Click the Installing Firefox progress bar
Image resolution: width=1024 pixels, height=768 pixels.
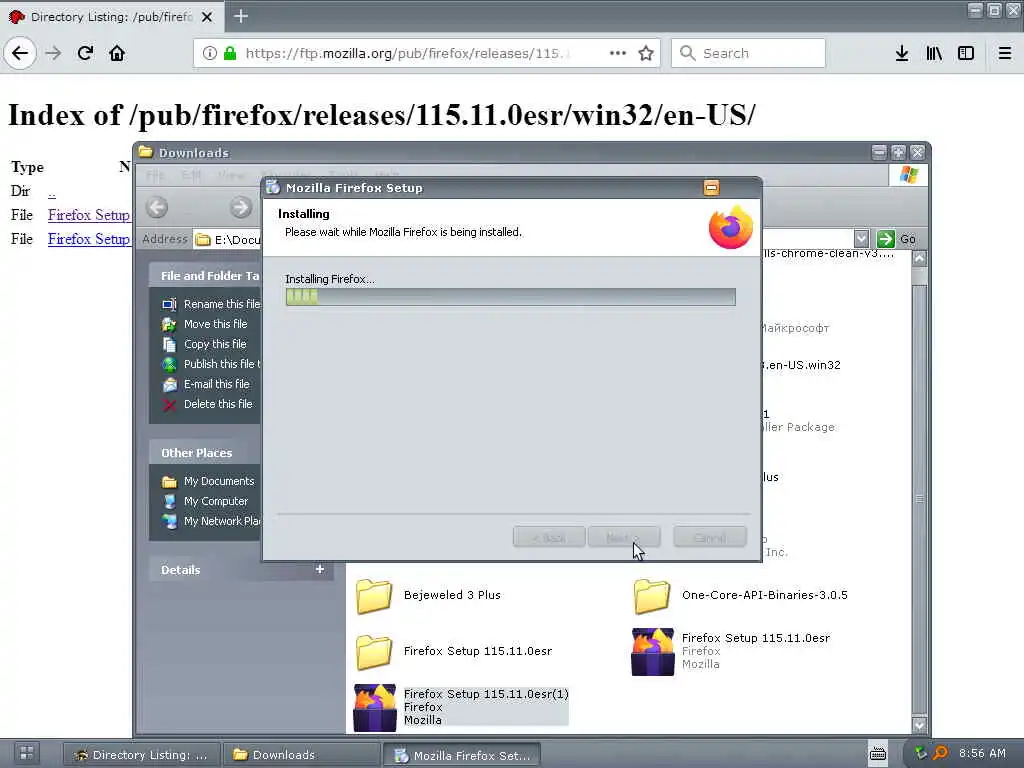point(510,297)
